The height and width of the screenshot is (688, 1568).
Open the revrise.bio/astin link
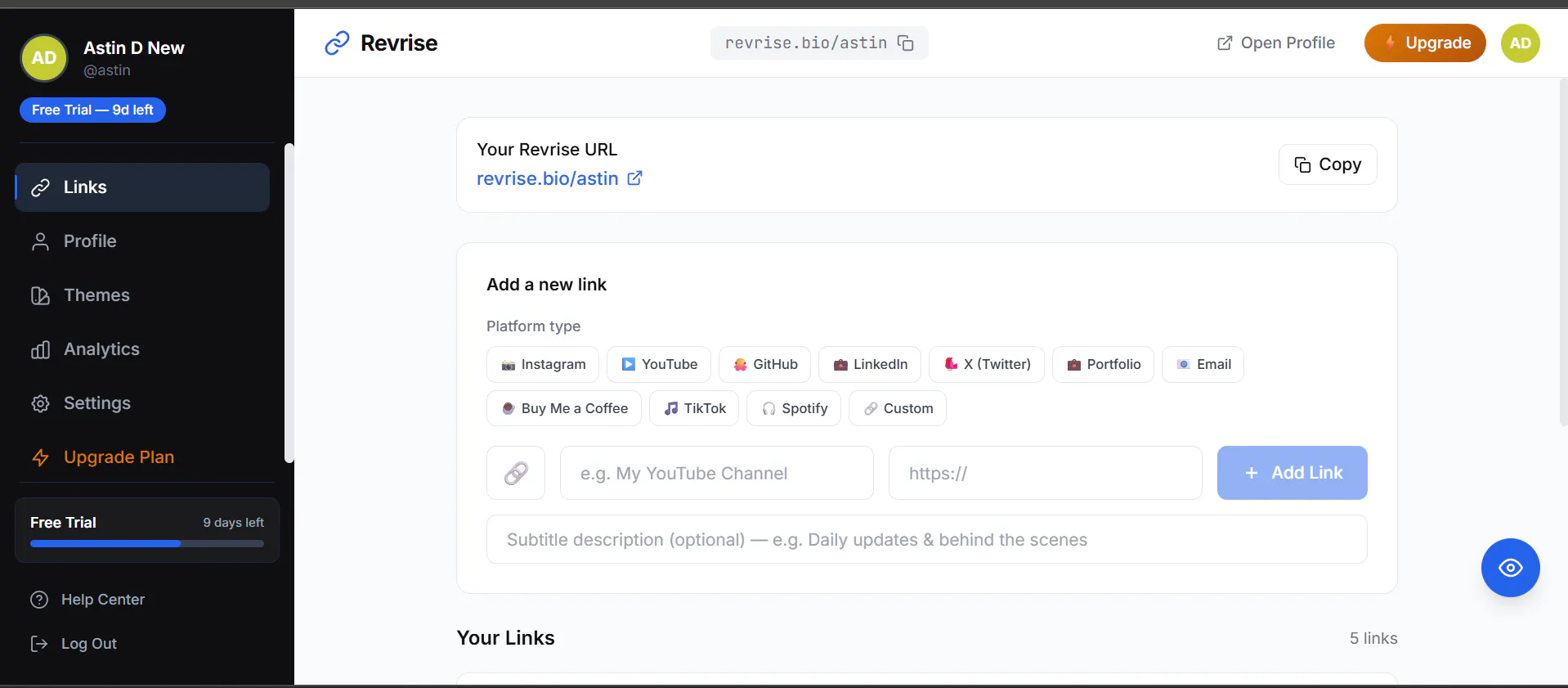point(548,178)
